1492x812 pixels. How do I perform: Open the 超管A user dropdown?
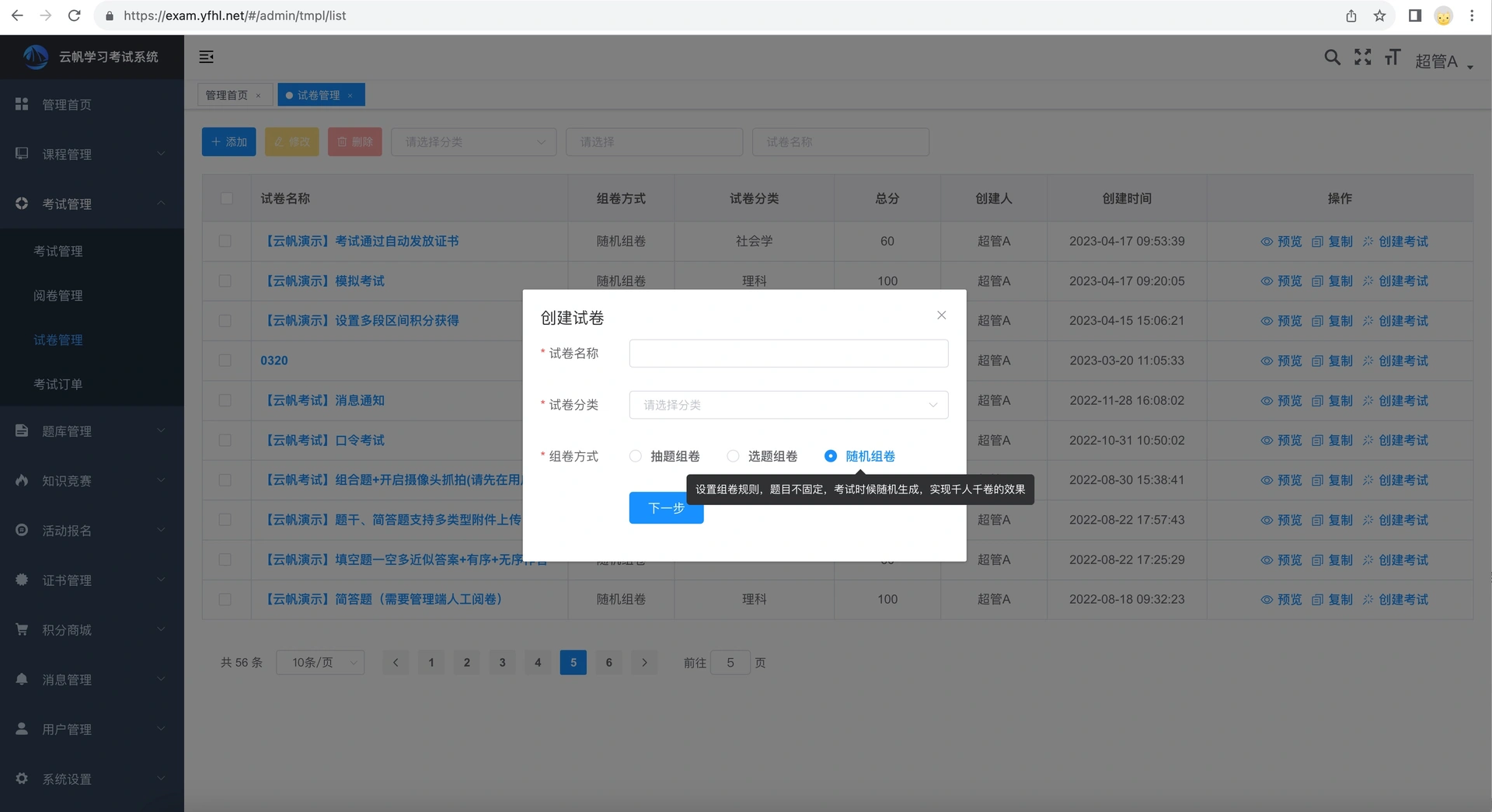1444,61
